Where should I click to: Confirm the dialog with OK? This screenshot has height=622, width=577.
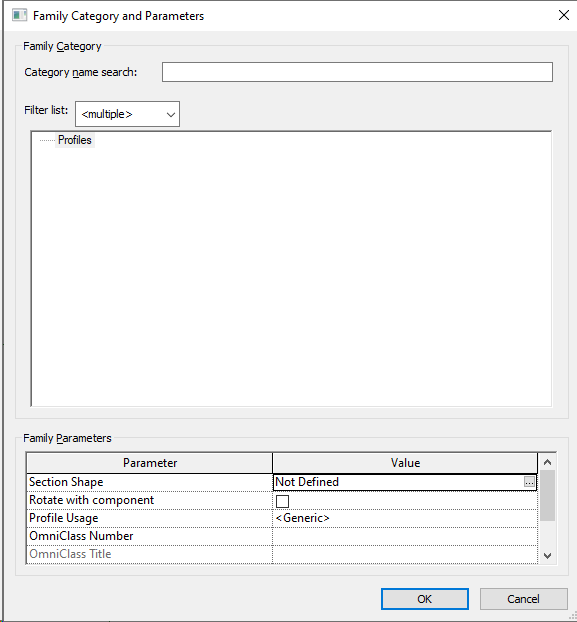tap(425, 599)
